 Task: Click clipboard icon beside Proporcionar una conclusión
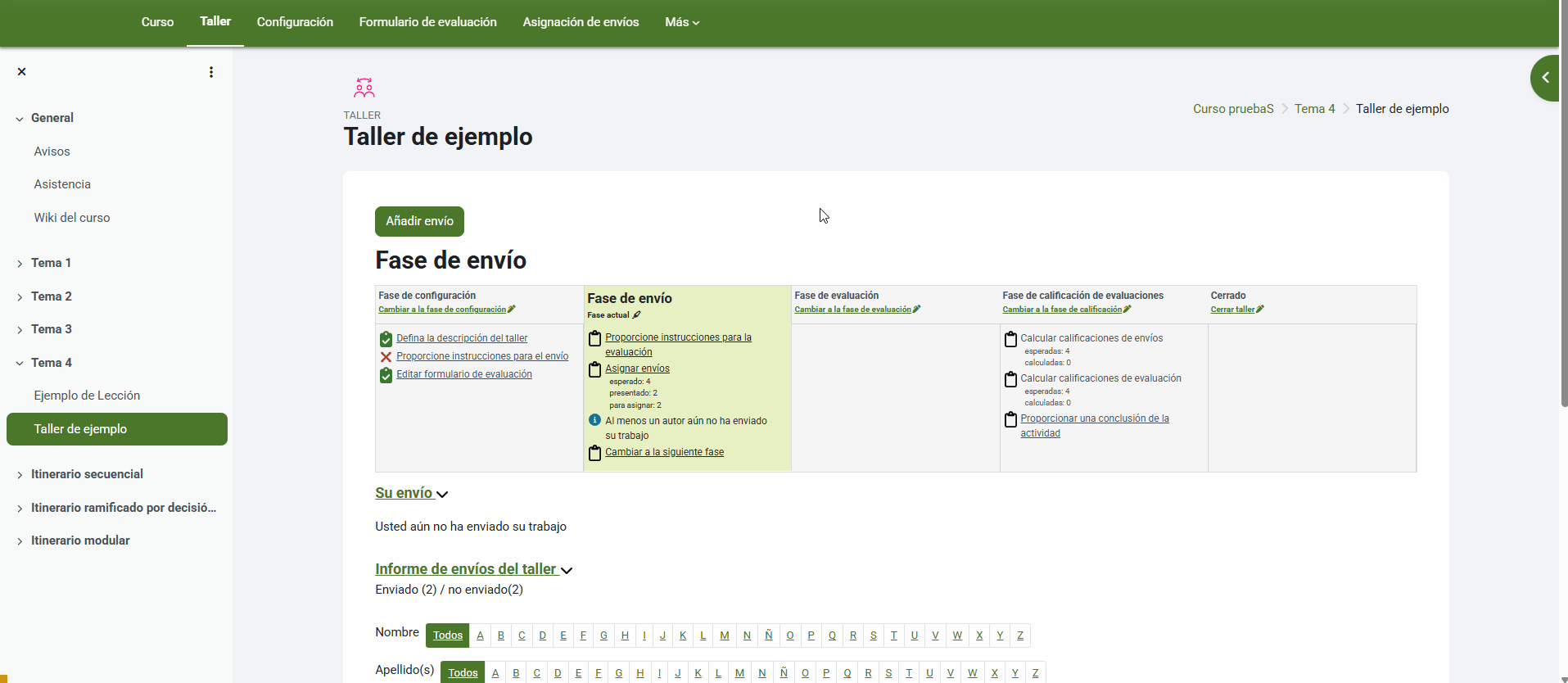(1010, 419)
